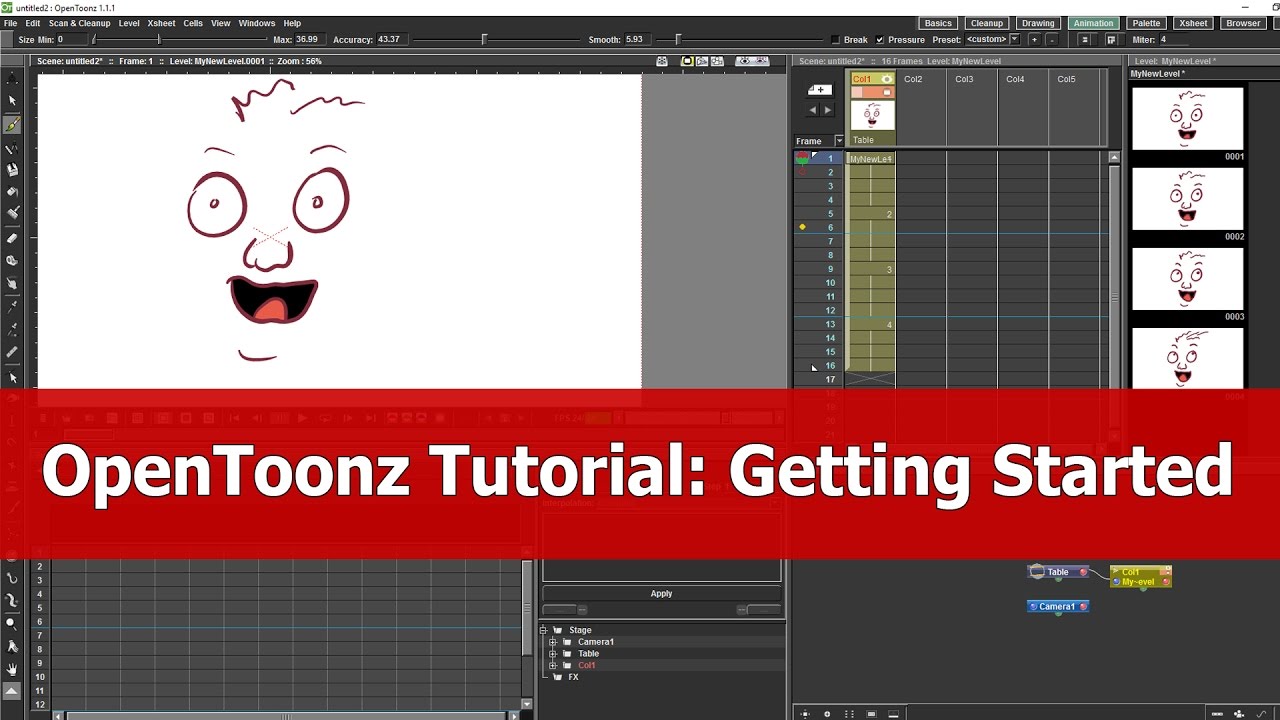Select the Style Picker dropper tool

[12, 306]
